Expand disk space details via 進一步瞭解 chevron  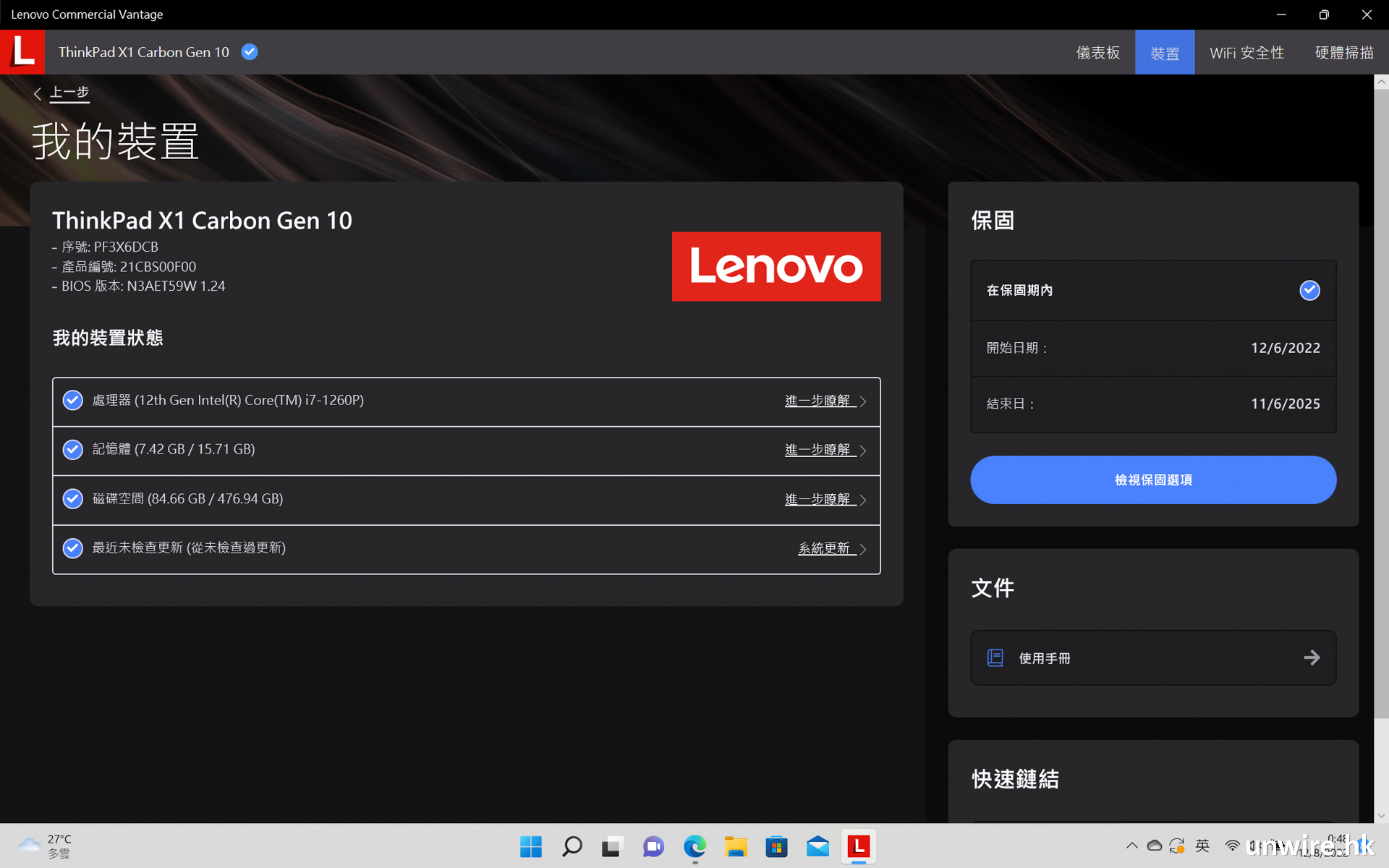pos(862,500)
